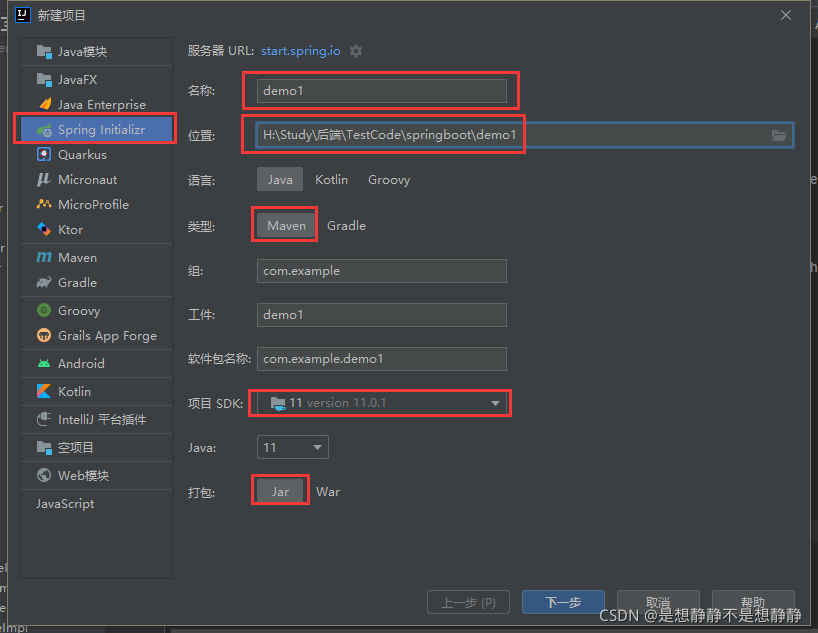Click the Maven m icon in the sidebar

[44, 257]
